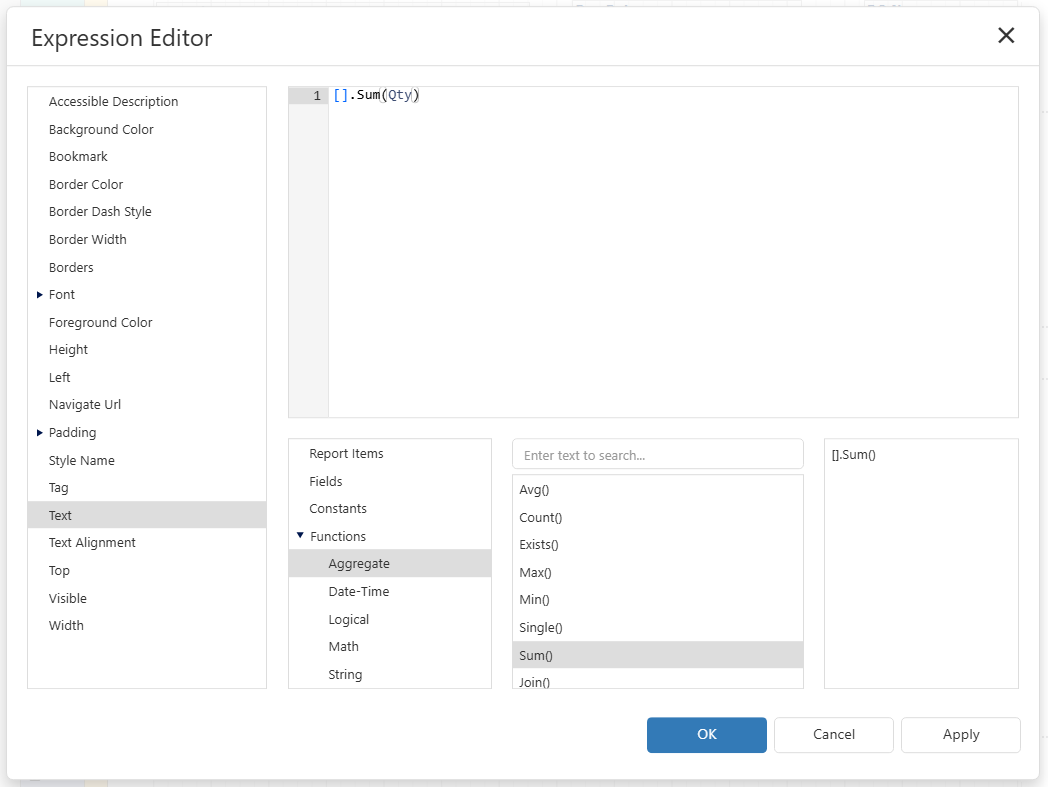Pick the Avg() aggregate function

[535, 490]
